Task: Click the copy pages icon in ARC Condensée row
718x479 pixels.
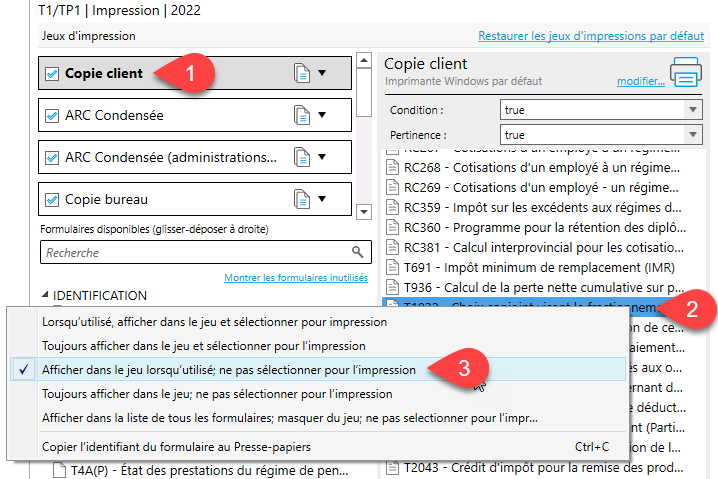Action: coord(302,115)
